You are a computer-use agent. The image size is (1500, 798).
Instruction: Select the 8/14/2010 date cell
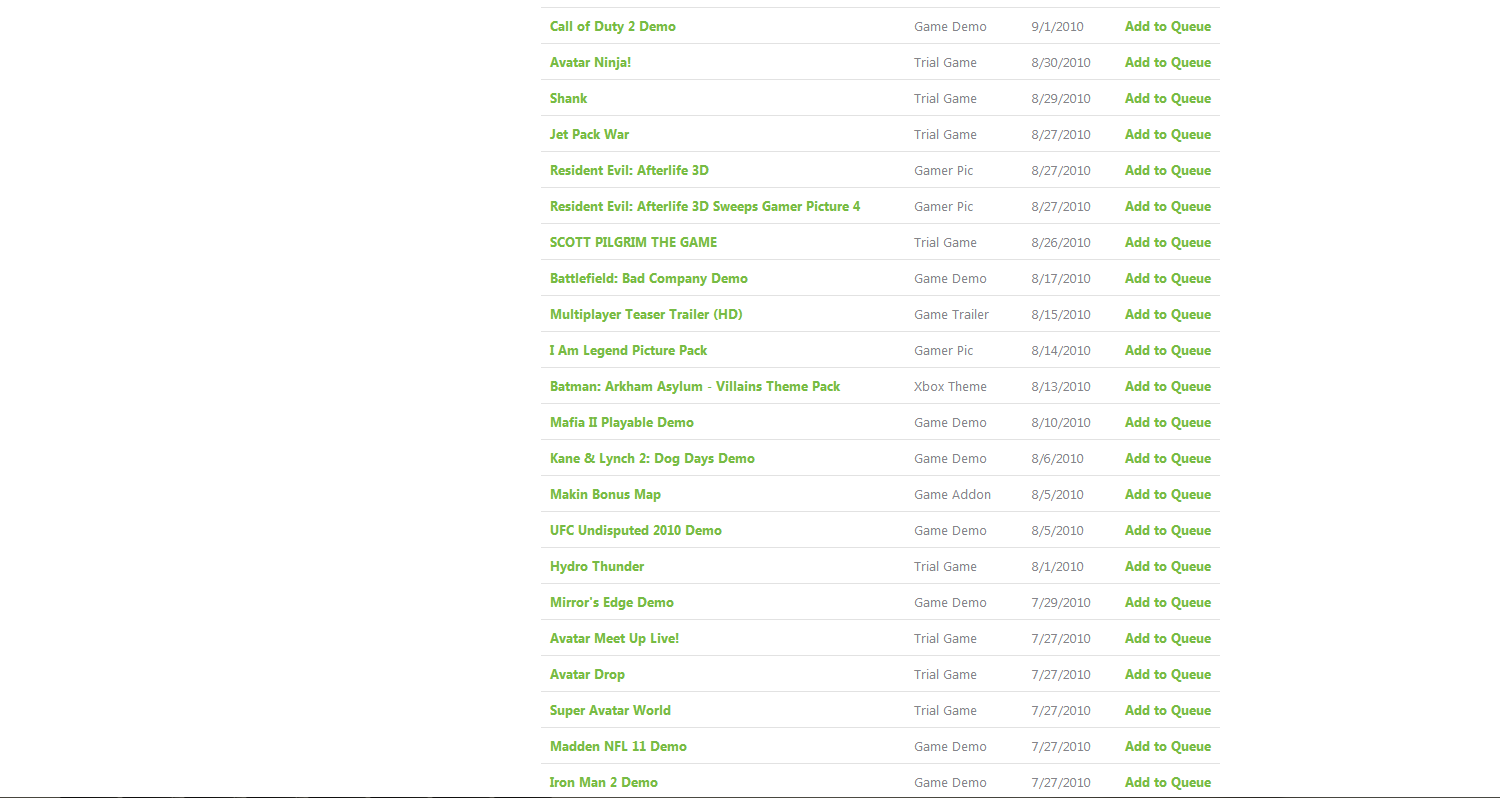tap(1061, 351)
